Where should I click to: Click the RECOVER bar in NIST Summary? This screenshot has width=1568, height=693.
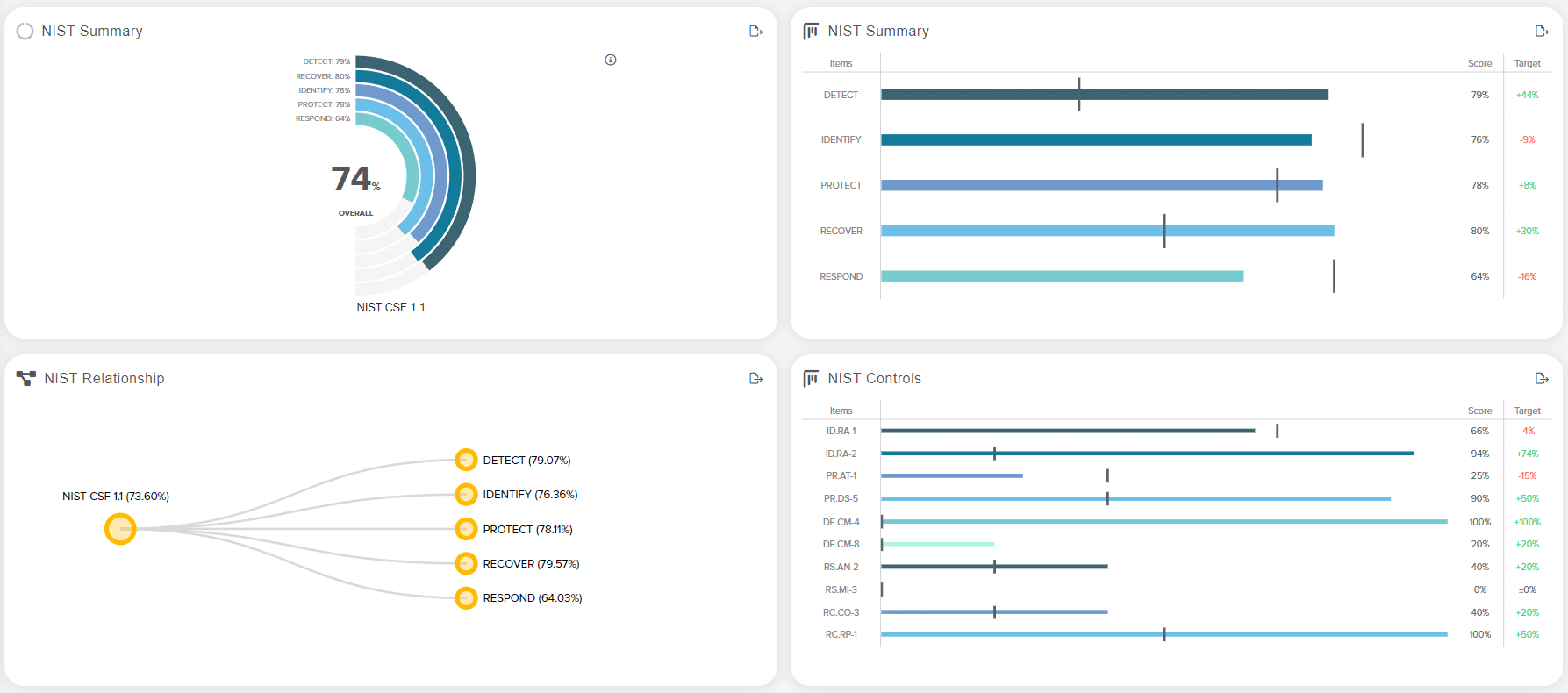1107,231
